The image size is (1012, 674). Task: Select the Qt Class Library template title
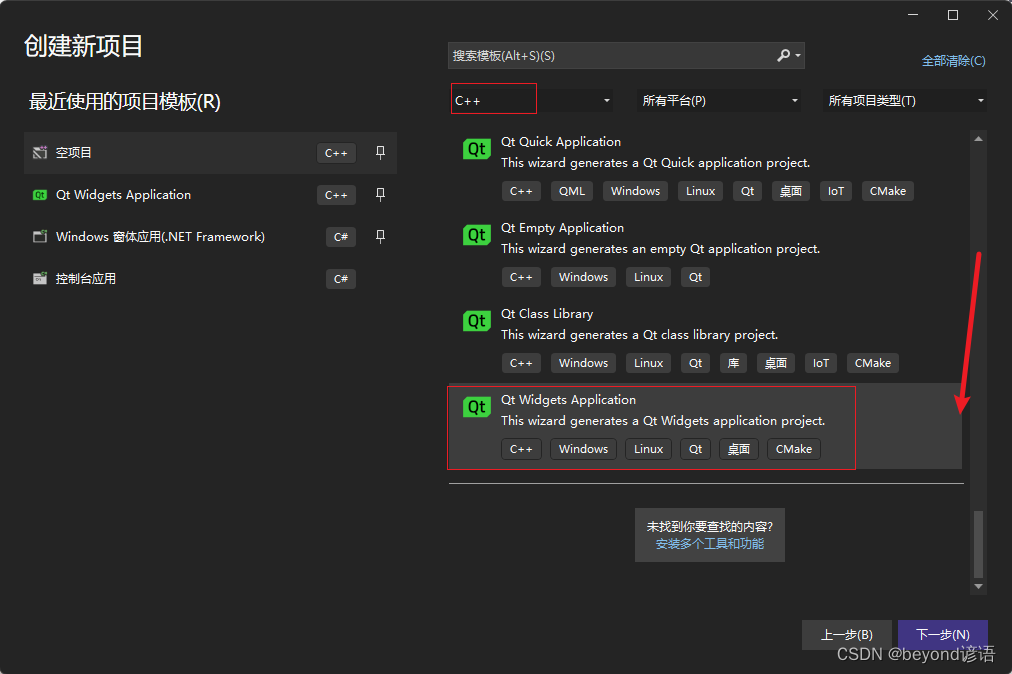coord(547,313)
